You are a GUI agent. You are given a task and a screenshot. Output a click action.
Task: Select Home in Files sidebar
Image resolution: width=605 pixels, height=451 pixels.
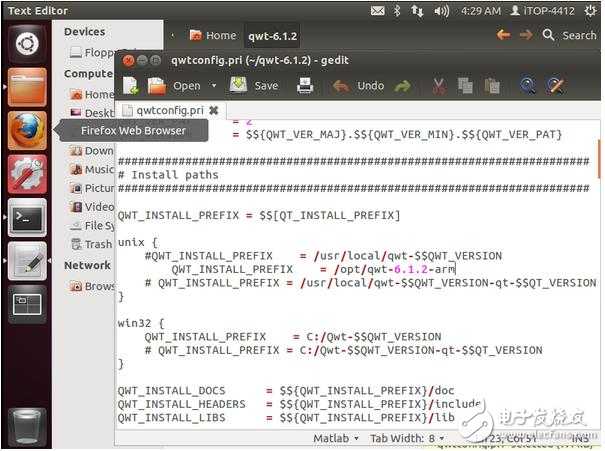coord(92,94)
